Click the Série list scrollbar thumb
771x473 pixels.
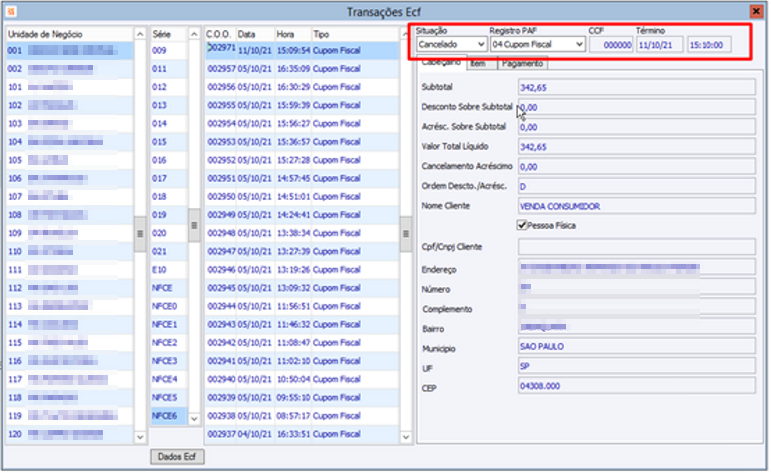coord(194,225)
